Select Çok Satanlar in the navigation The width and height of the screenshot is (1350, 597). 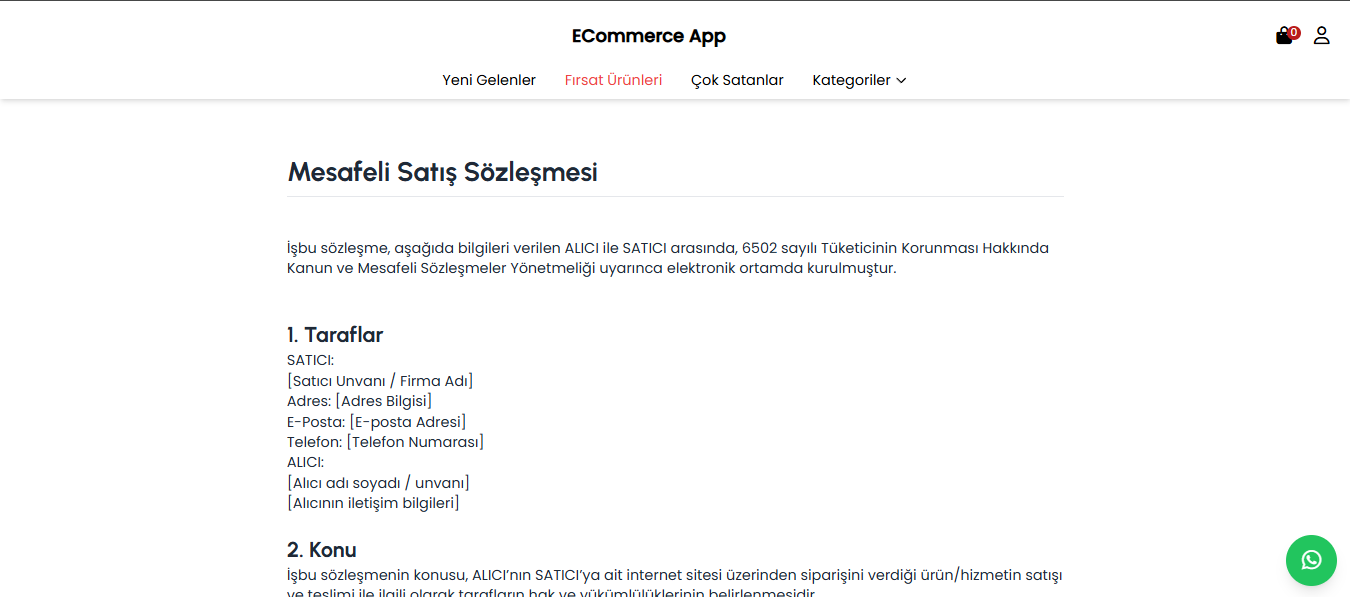click(737, 80)
